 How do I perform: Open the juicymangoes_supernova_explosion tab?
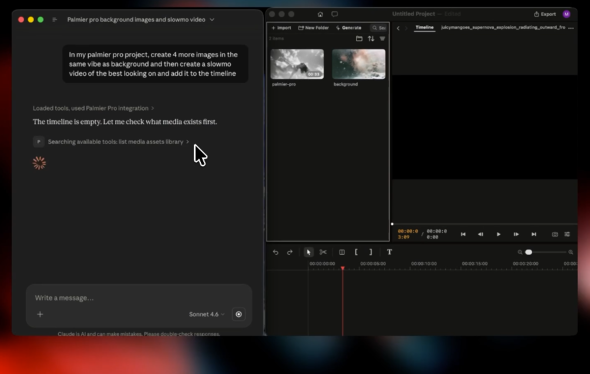(503, 27)
